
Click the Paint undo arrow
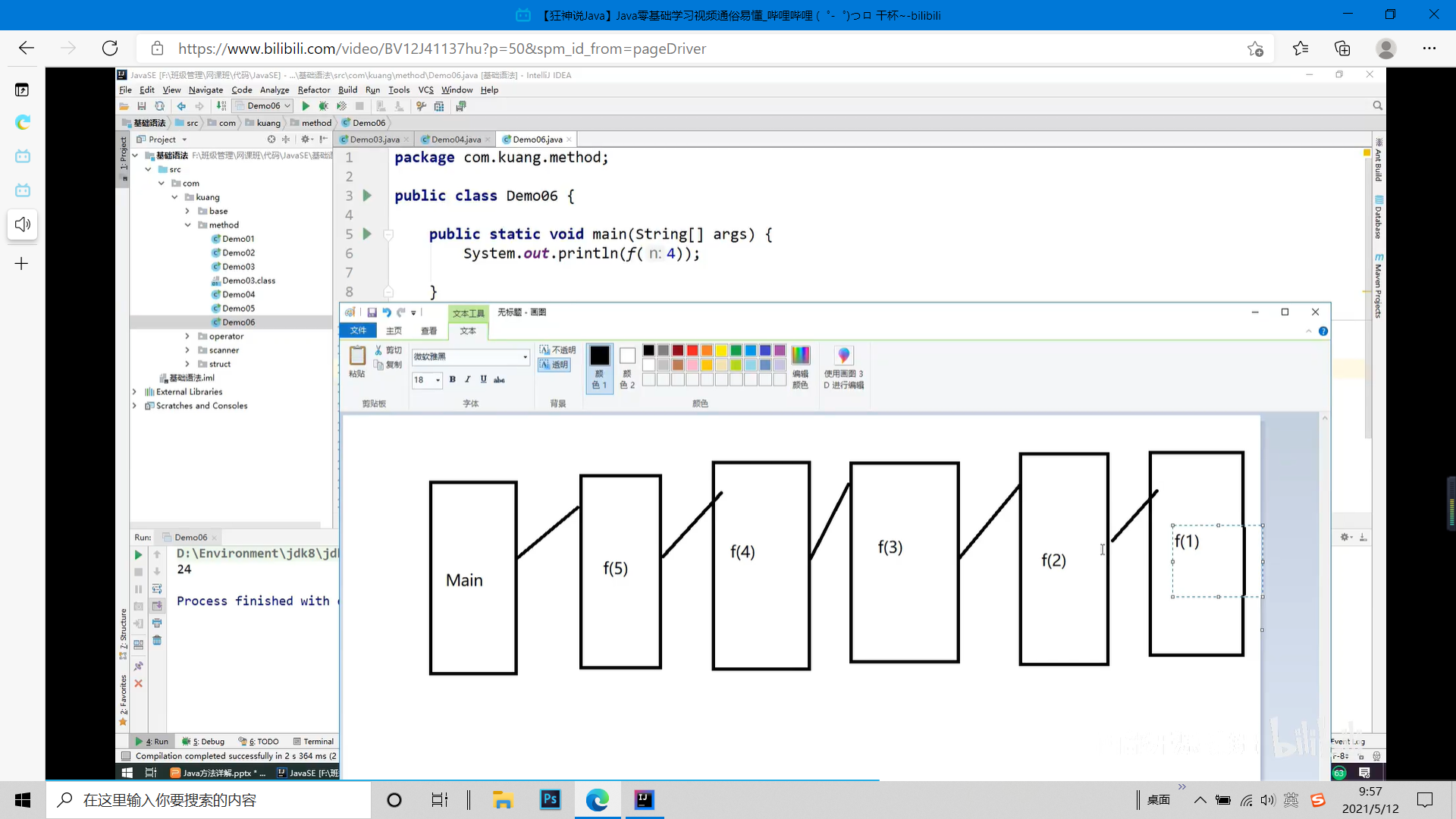click(x=387, y=312)
